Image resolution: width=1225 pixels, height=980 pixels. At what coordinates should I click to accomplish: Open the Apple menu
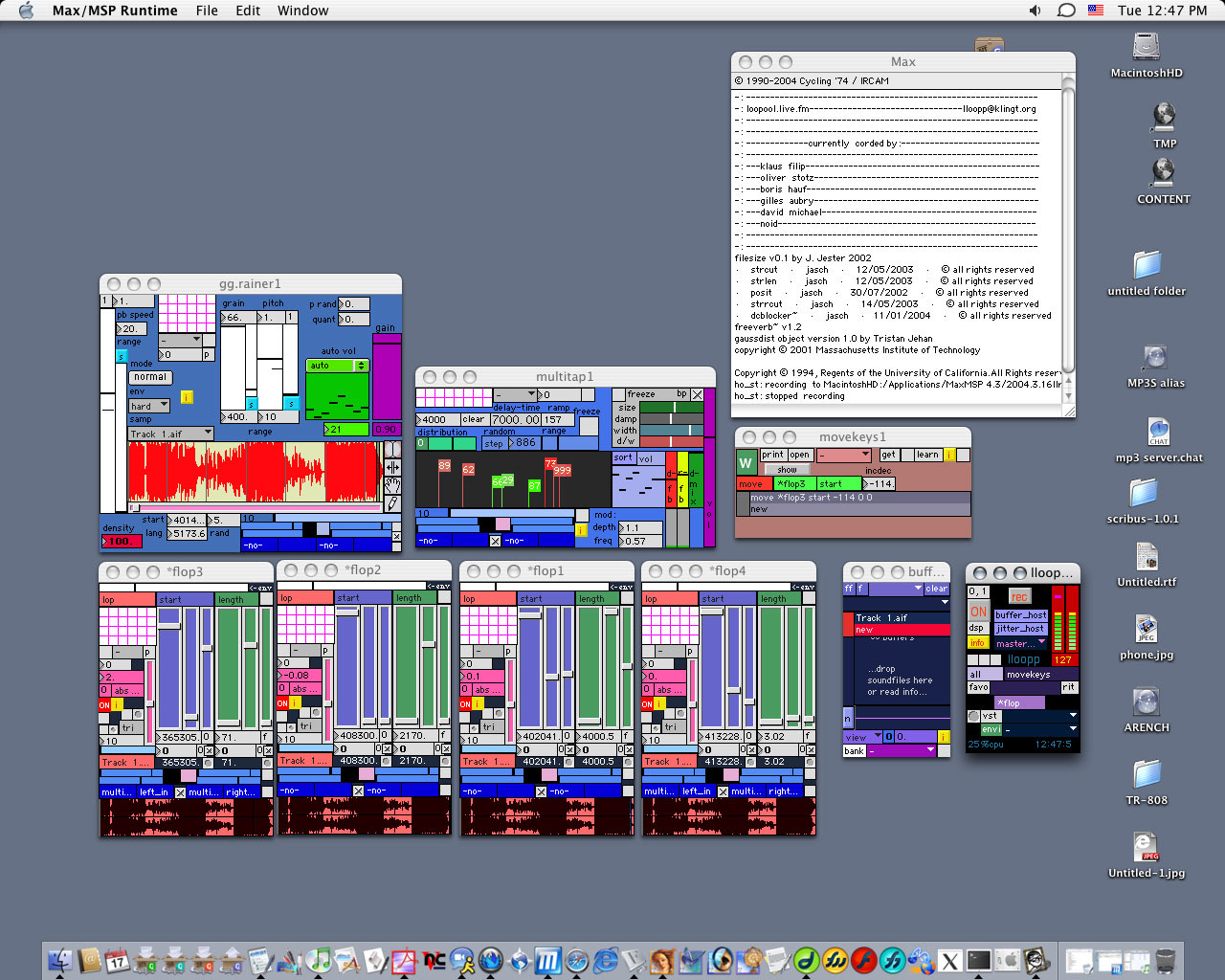pos(26,11)
